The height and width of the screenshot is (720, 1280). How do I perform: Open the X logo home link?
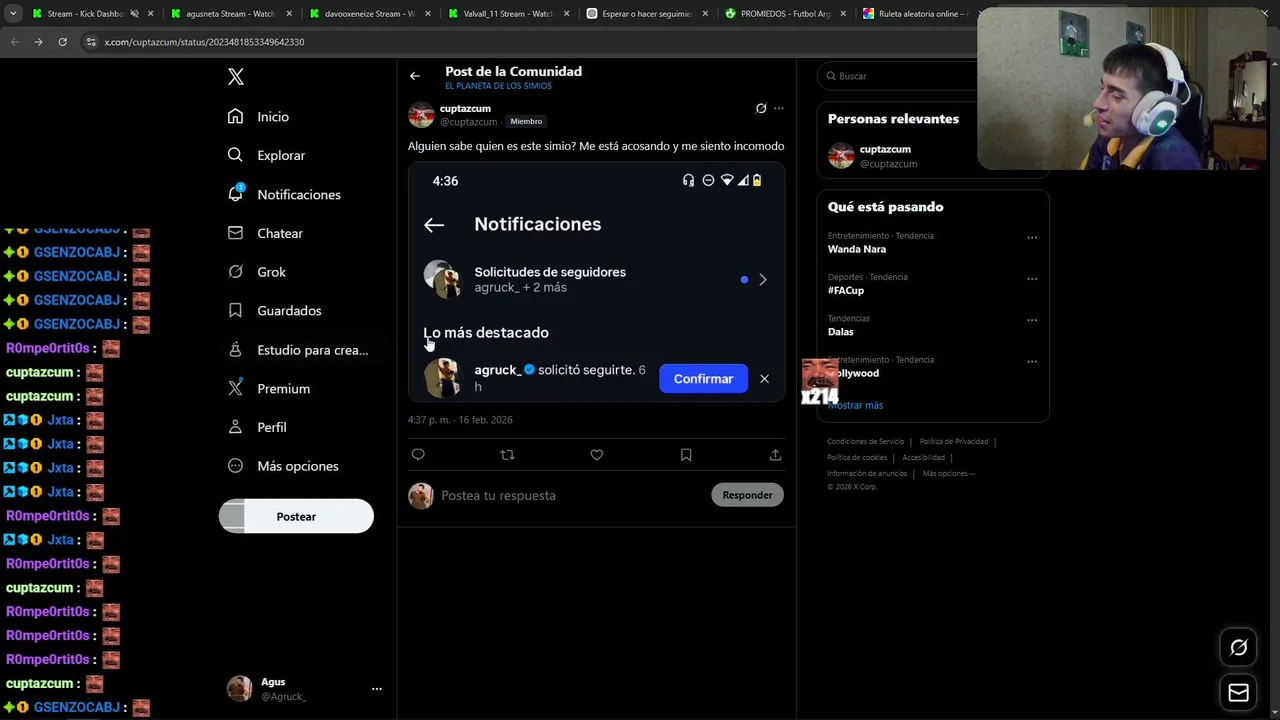[235, 77]
